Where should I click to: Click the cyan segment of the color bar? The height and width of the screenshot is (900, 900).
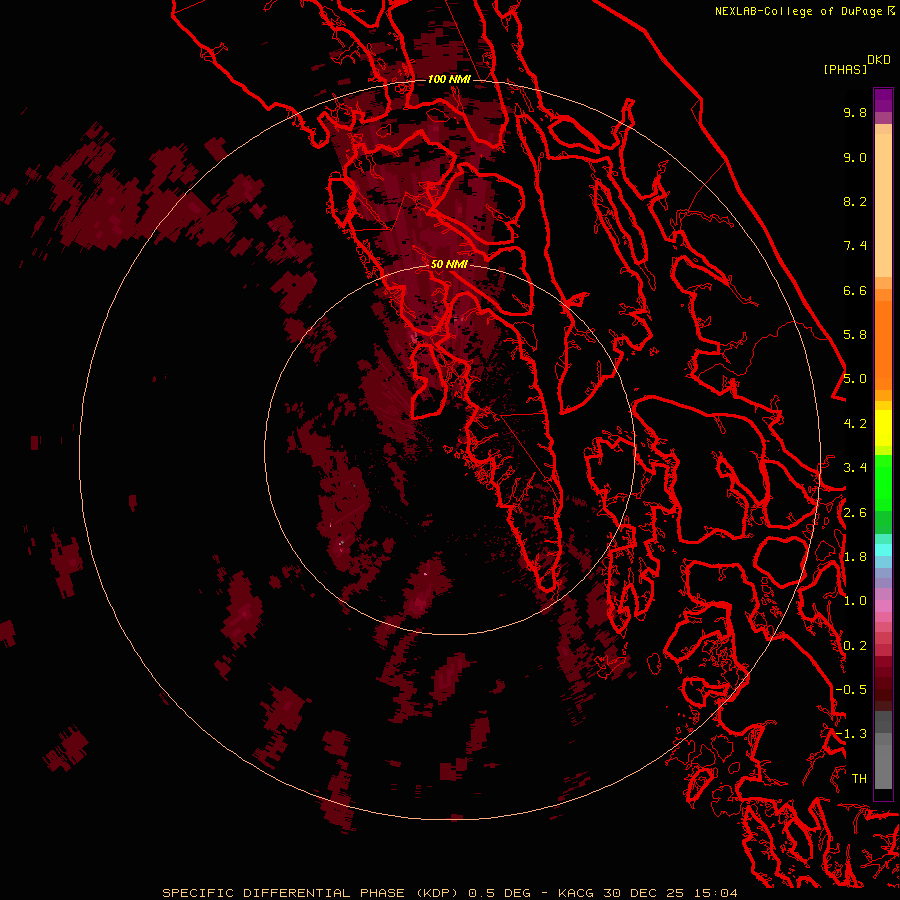tap(883, 550)
